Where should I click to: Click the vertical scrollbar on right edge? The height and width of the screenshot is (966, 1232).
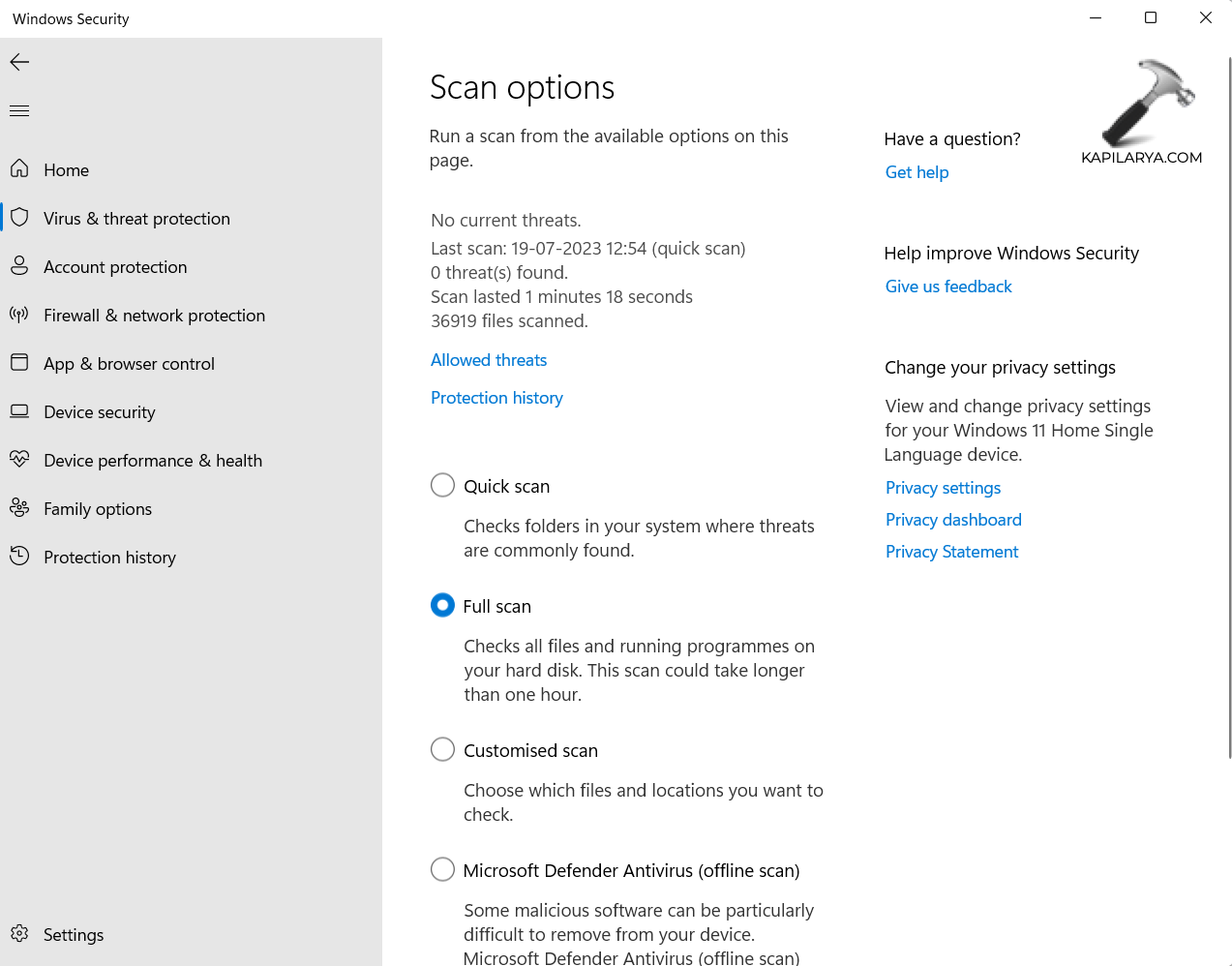click(x=1229, y=407)
